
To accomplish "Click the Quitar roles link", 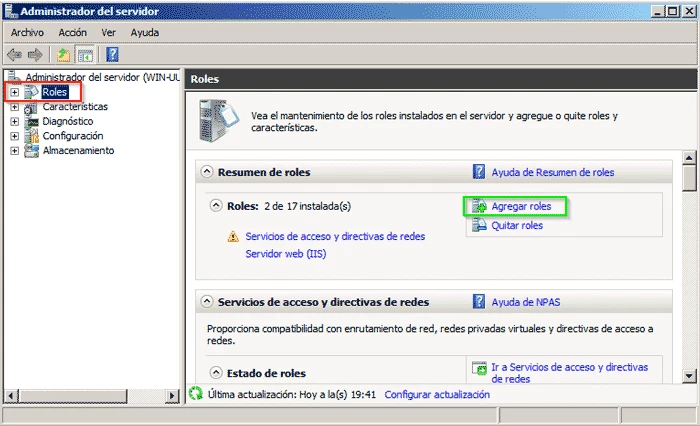I will 517,226.
